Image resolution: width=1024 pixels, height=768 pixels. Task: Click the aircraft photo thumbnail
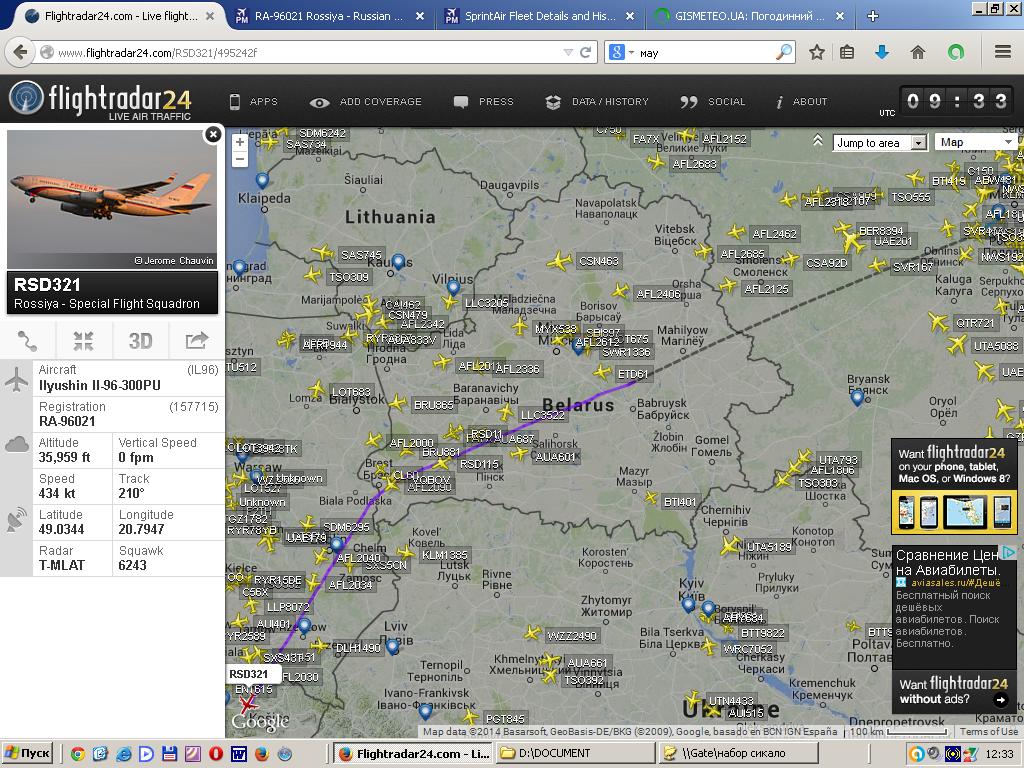(111, 199)
